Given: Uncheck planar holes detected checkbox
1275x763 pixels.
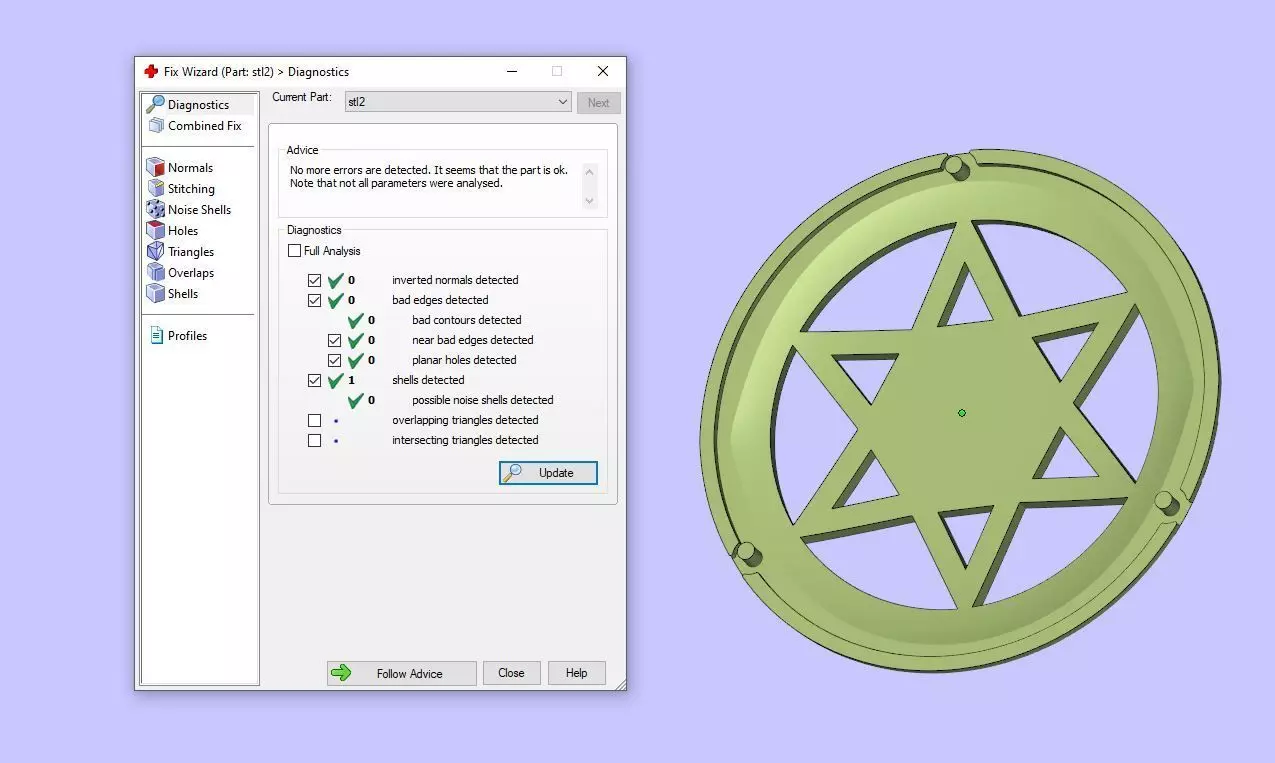Looking at the screenshot, I should point(335,361).
